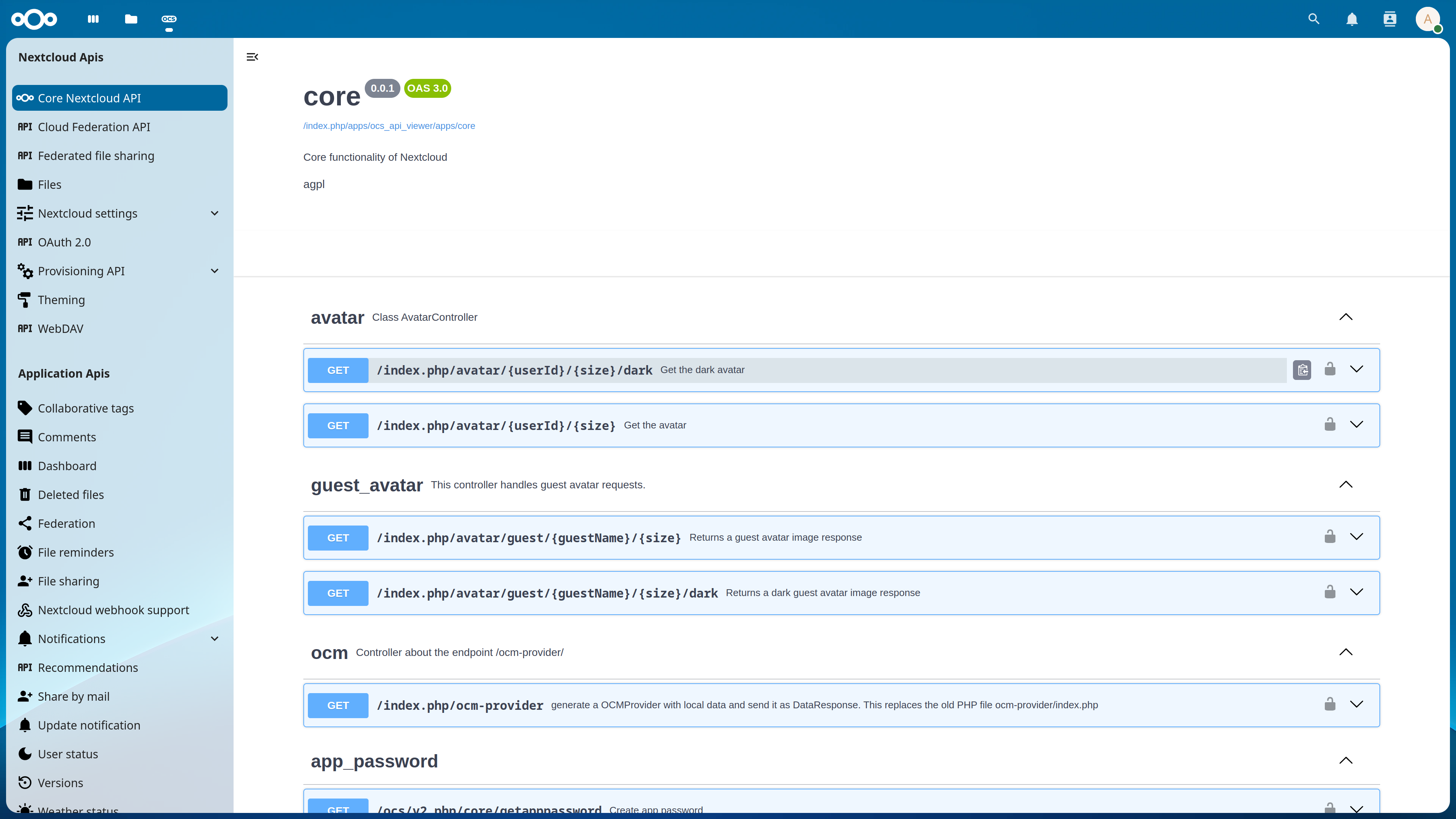The height and width of the screenshot is (819, 1456).
Task: Open the contacts menu icon
Action: point(1390,19)
